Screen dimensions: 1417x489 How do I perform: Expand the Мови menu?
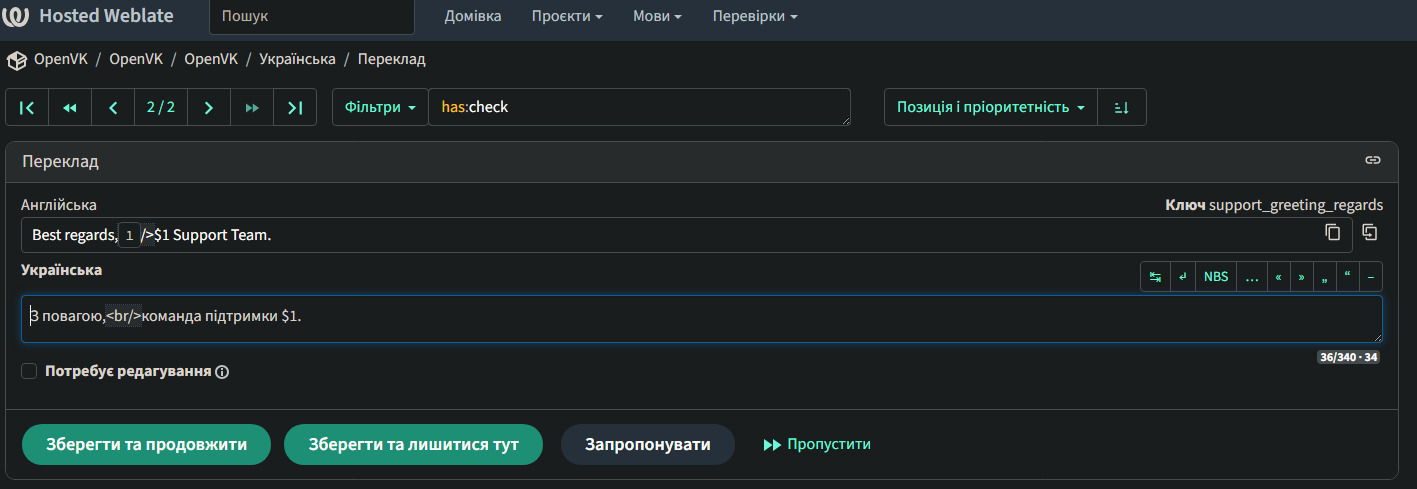[657, 16]
